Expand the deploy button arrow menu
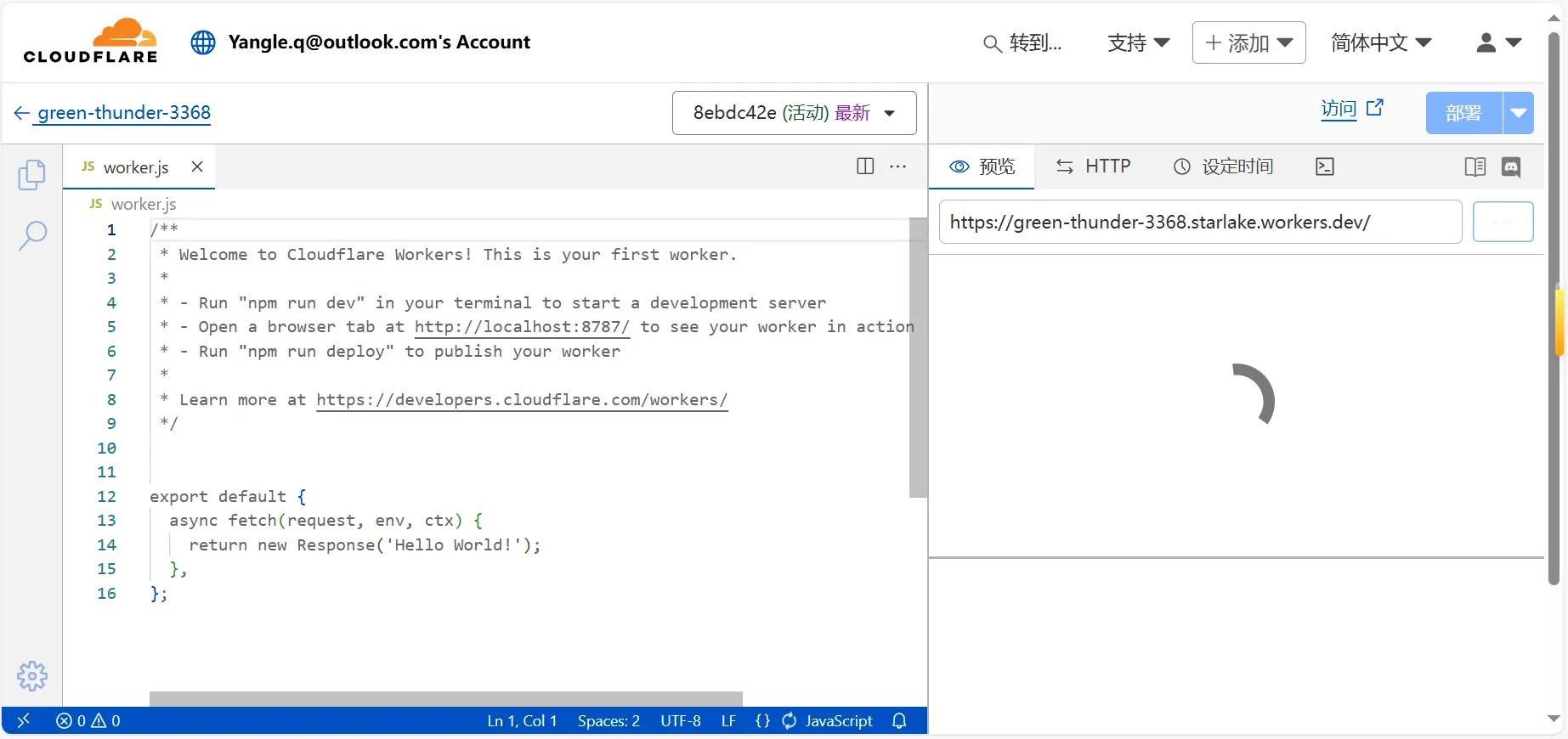Viewport: 1568px width, 739px height. coord(1518,113)
